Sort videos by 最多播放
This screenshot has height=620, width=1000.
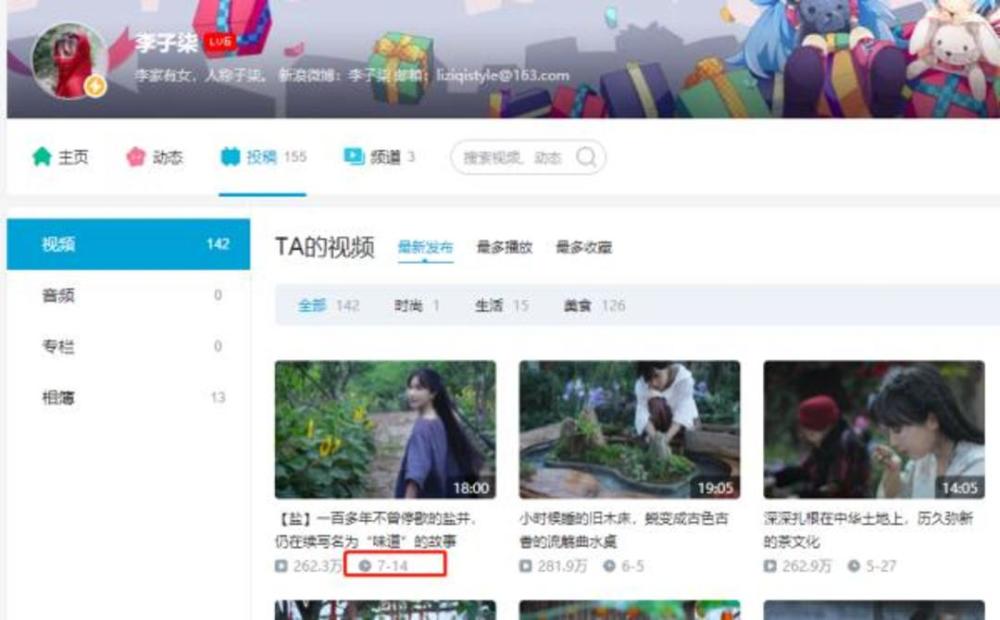[504, 247]
